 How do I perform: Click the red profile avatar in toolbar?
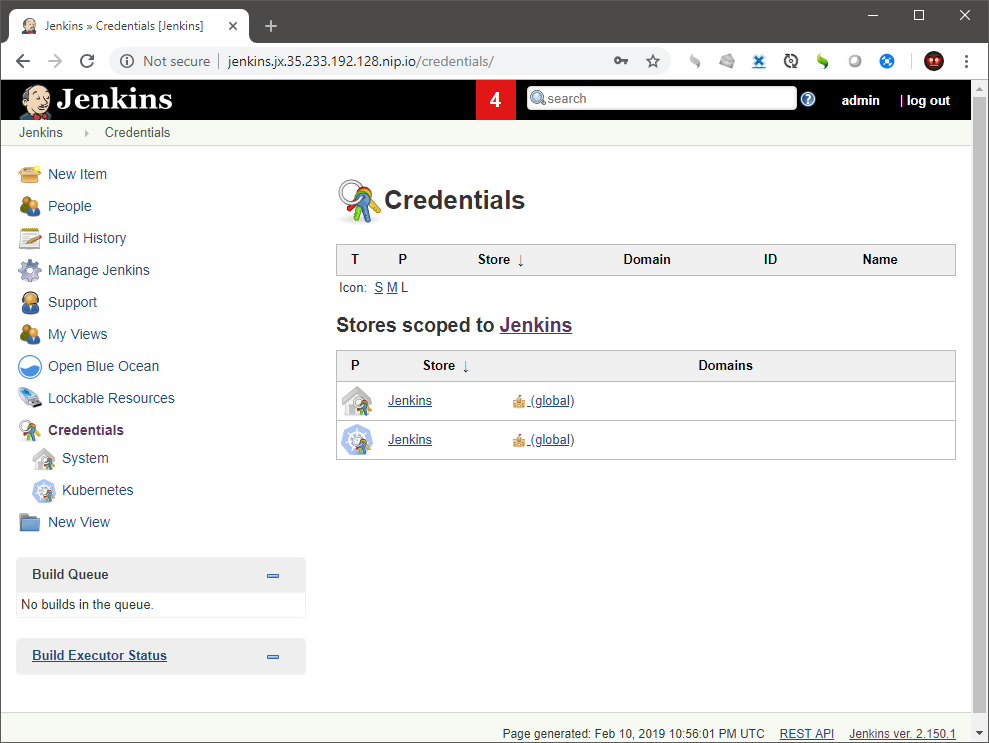[934, 61]
